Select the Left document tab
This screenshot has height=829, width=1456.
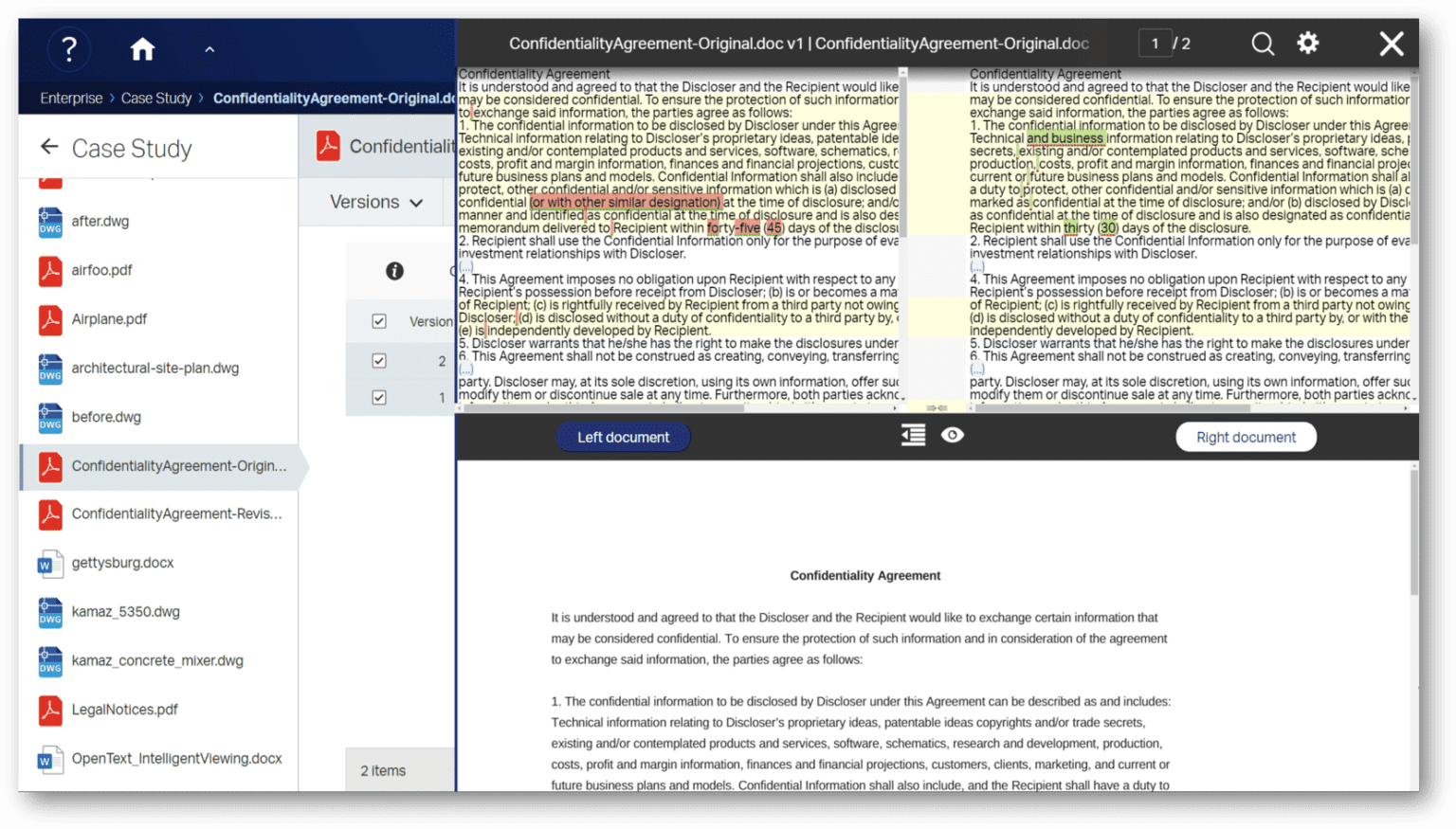[x=623, y=437]
